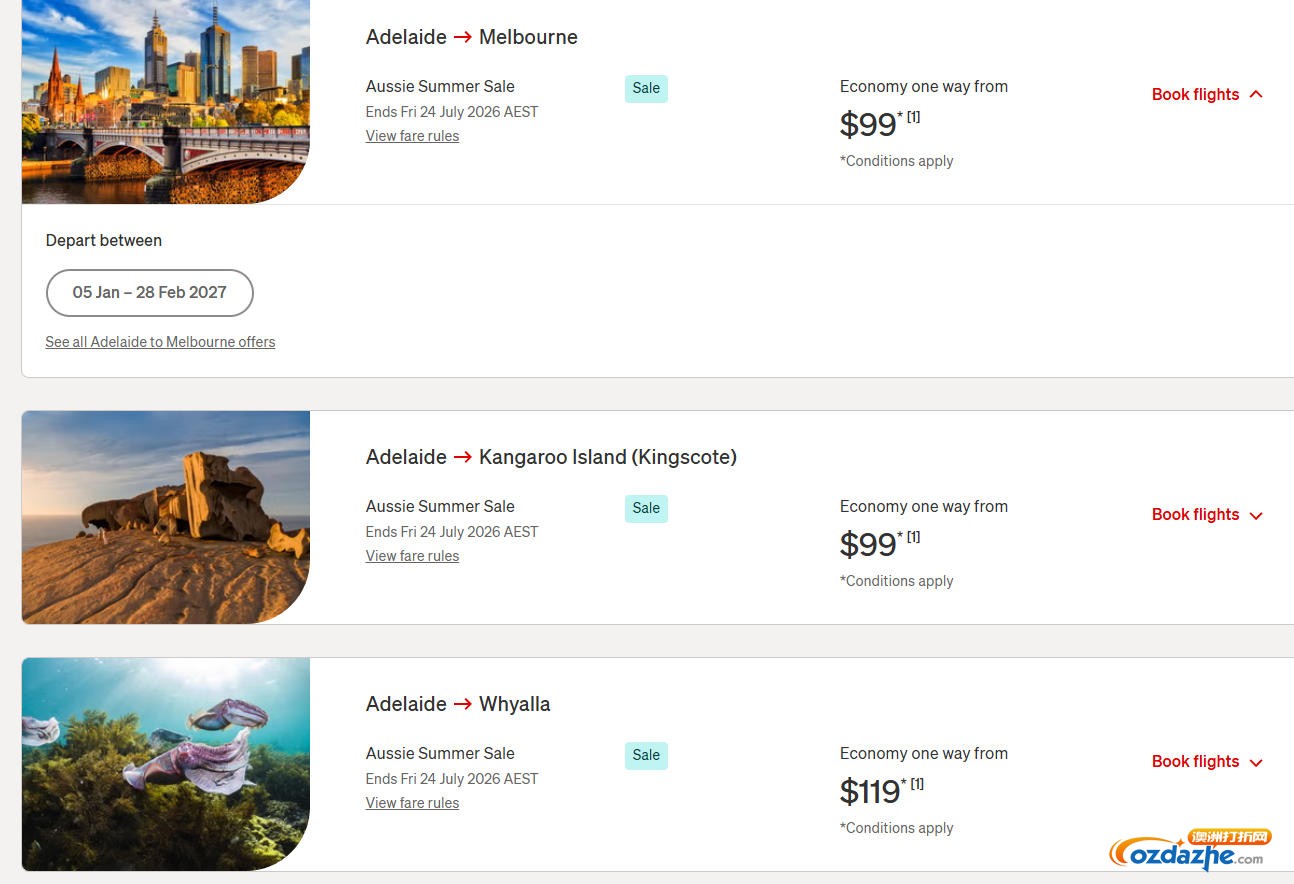The image size is (1294, 884).
Task: Click the ozdazhe.com watermark logo
Action: 1190,850
